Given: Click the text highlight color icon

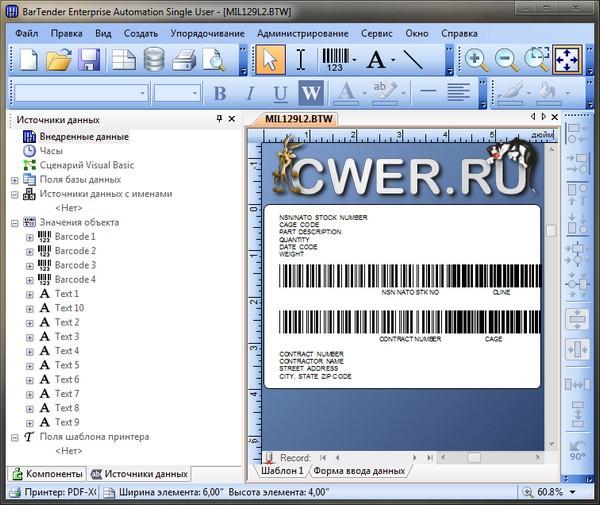Looking at the screenshot, I should [x=385, y=93].
